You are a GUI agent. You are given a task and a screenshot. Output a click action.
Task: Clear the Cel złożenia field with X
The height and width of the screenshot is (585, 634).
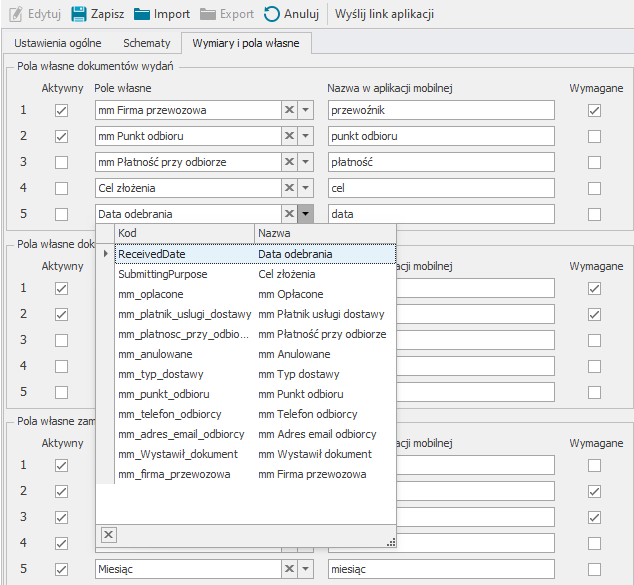[288, 188]
